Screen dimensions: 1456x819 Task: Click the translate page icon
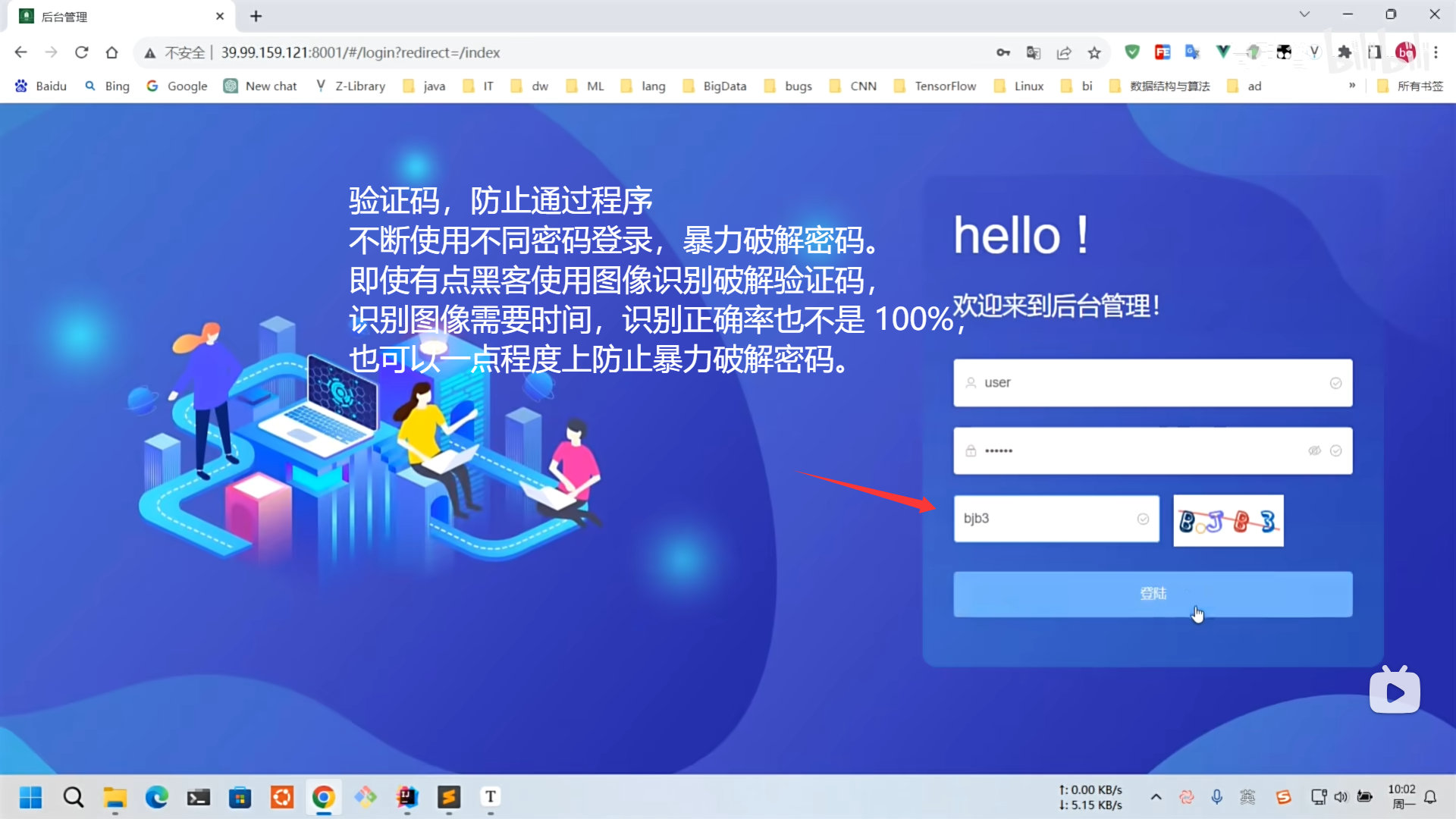[1034, 53]
